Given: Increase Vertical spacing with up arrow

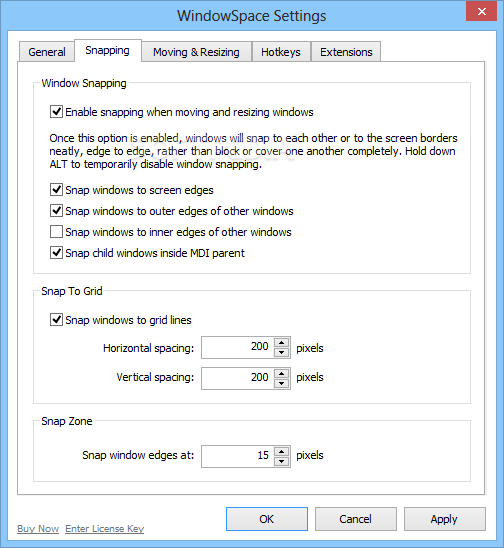Looking at the screenshot, I should tap(282, 373).
